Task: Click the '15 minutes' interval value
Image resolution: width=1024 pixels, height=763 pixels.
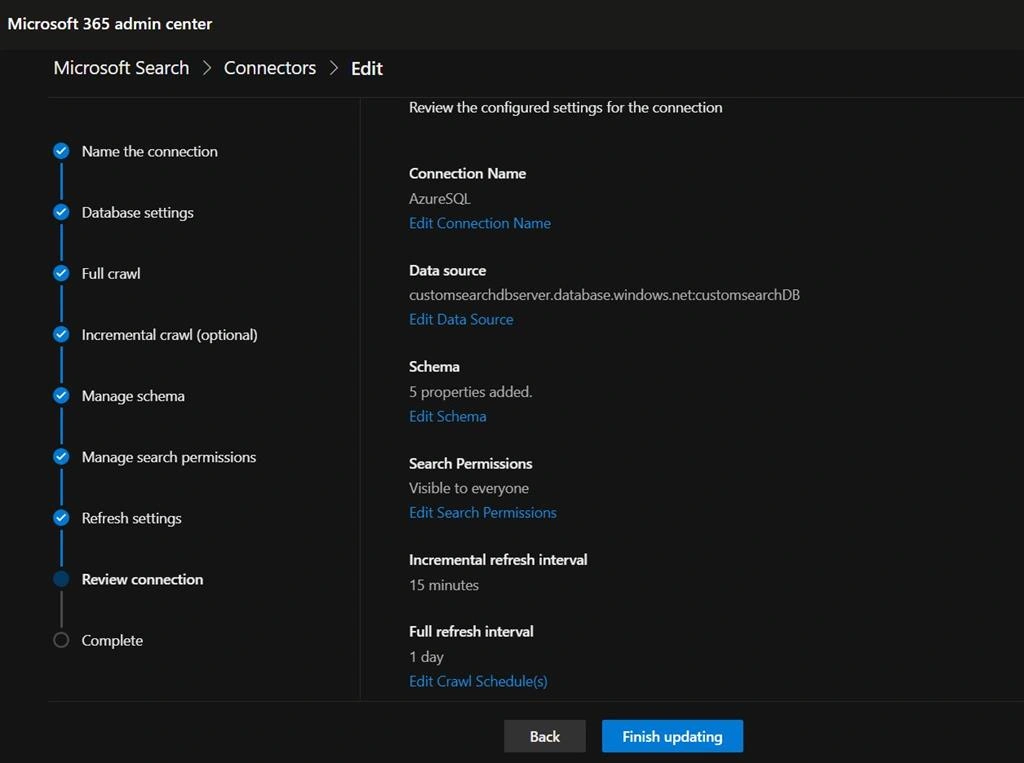Action: (444, 585)
